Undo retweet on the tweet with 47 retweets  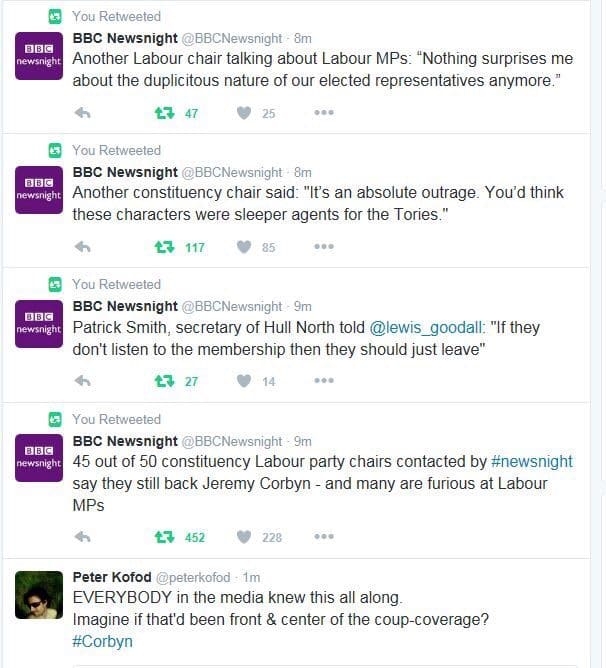164,113
